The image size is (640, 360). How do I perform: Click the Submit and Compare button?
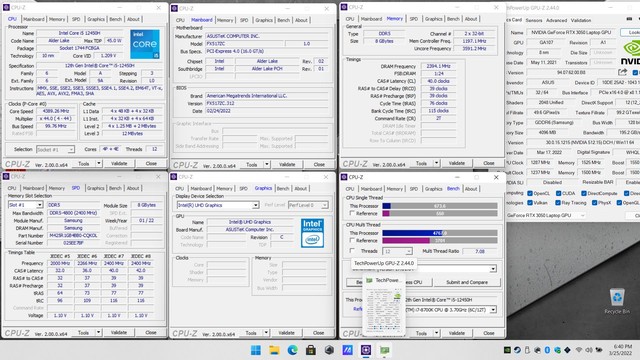467,282
